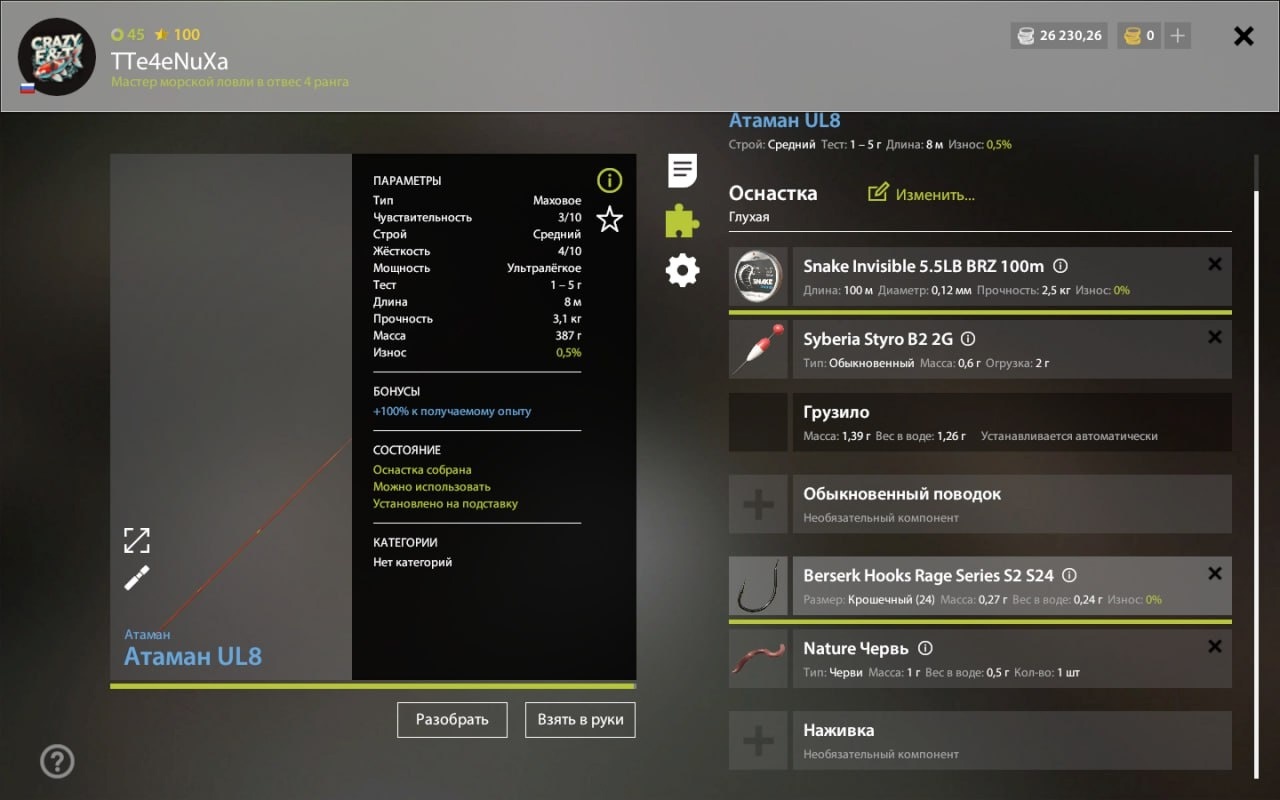Open the gear settings panel icon
1280x800 pixels.
tap(682, 270)
